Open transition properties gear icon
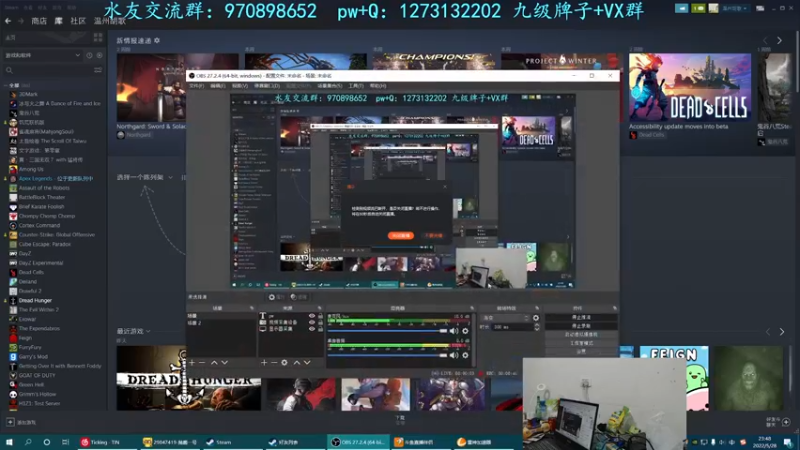 [x=536, y=318]
